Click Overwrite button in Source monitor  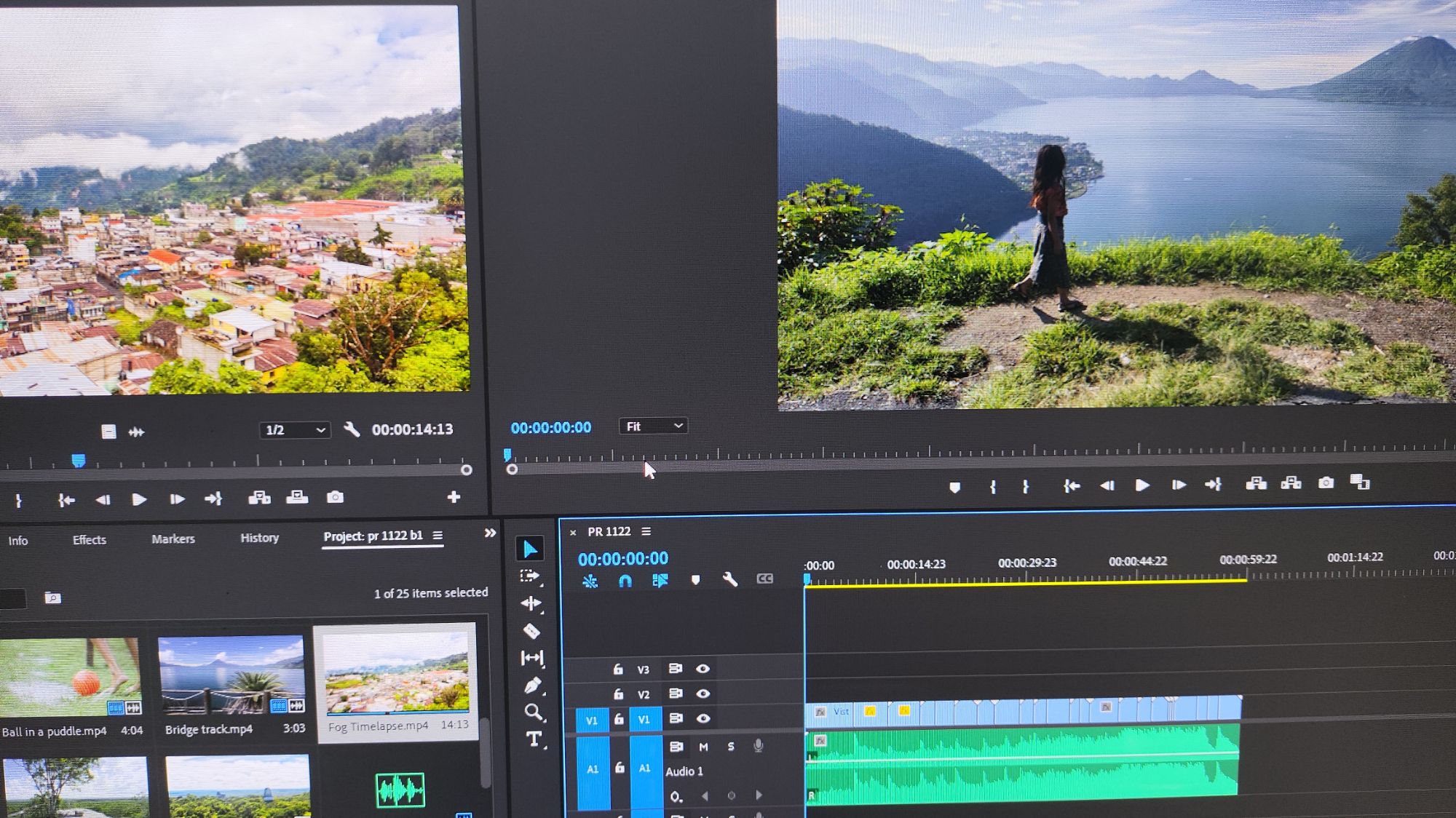coord(297,497)
